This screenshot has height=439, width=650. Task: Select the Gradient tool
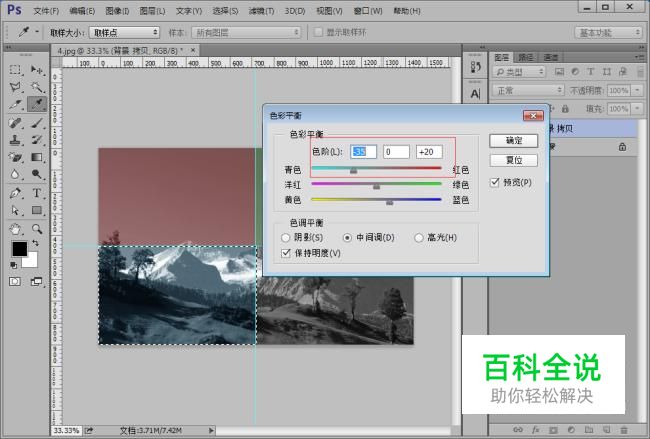pos(37,157)
